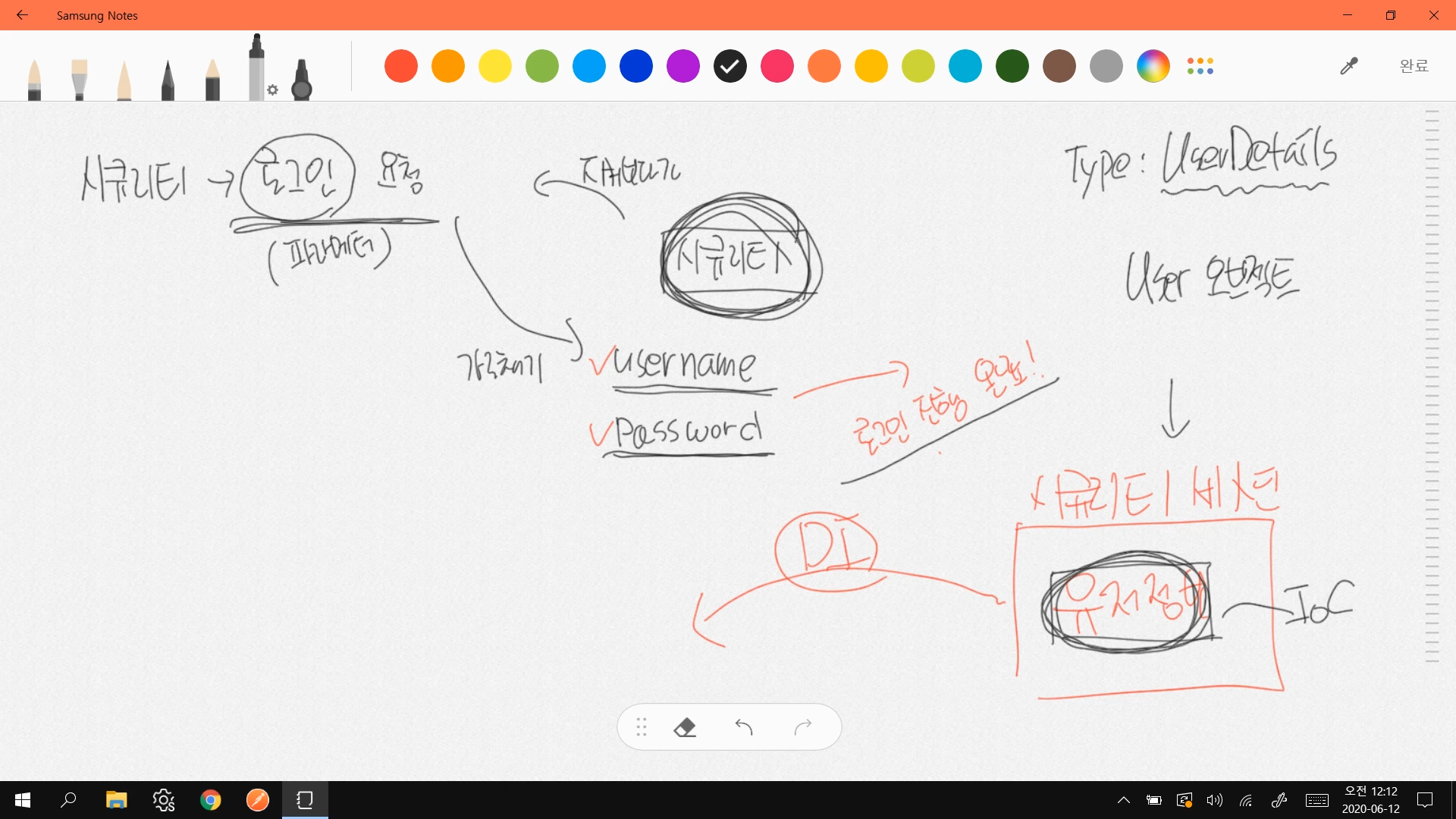The width and height of the screenshot is (1456, 819).
Task: Expand the color palette dots menu
Action: (1200, 67)
